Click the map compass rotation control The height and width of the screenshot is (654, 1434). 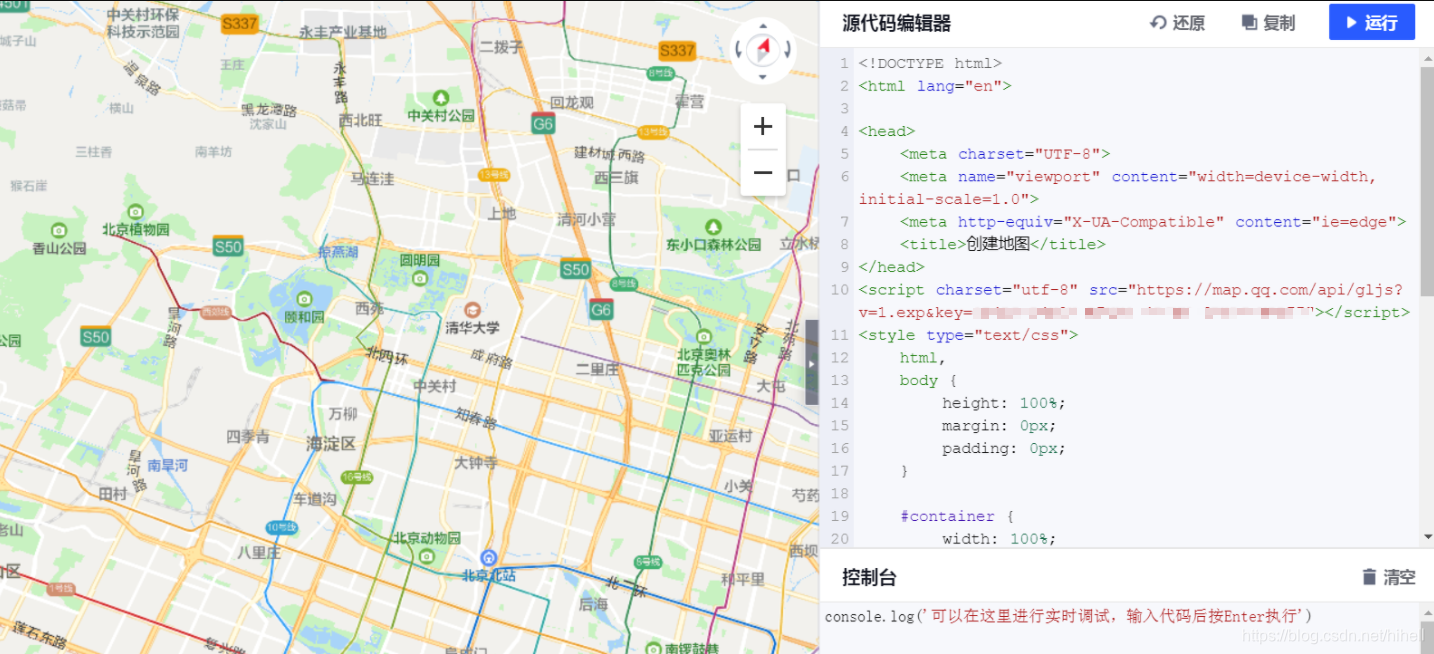pyautogui.click(x=763, y=49)
